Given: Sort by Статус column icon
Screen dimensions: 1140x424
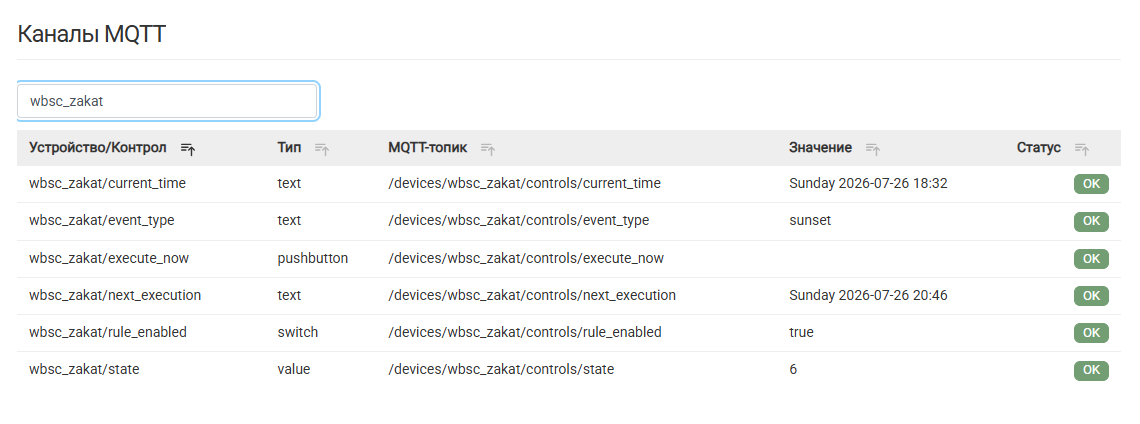Looking at the screenshot, I should pos(1082,149).
